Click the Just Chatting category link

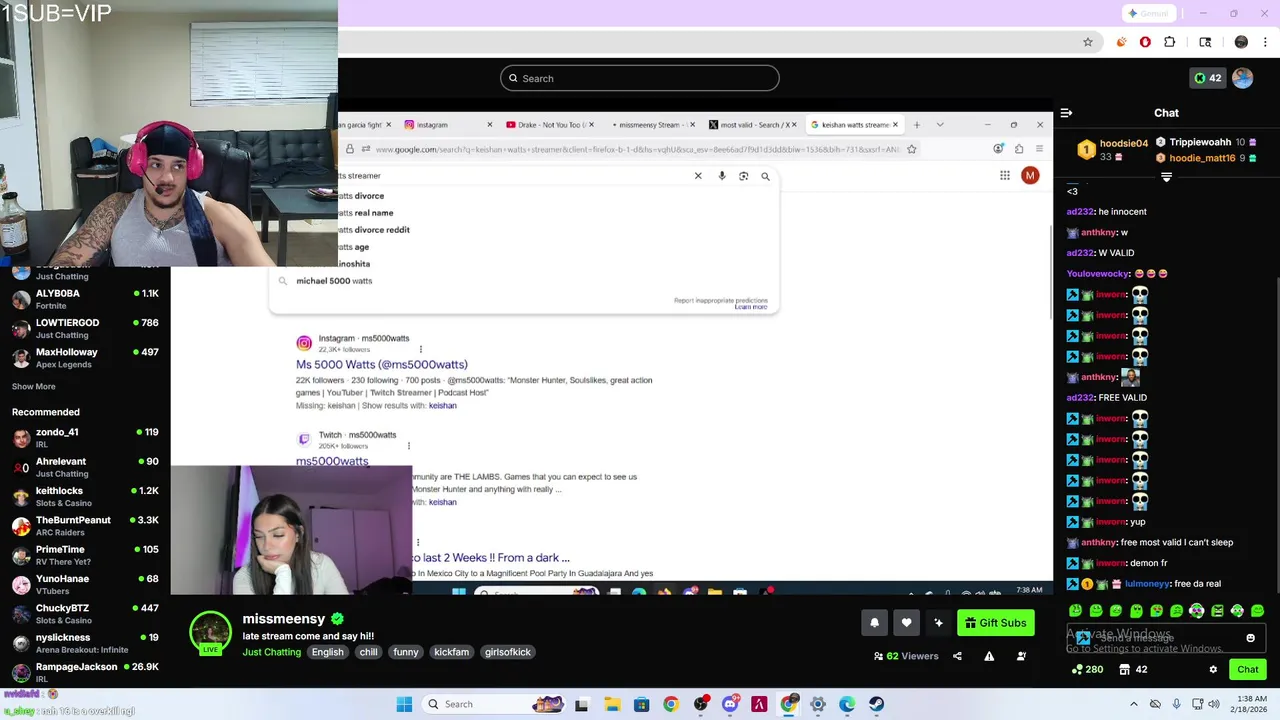[271, 652]
